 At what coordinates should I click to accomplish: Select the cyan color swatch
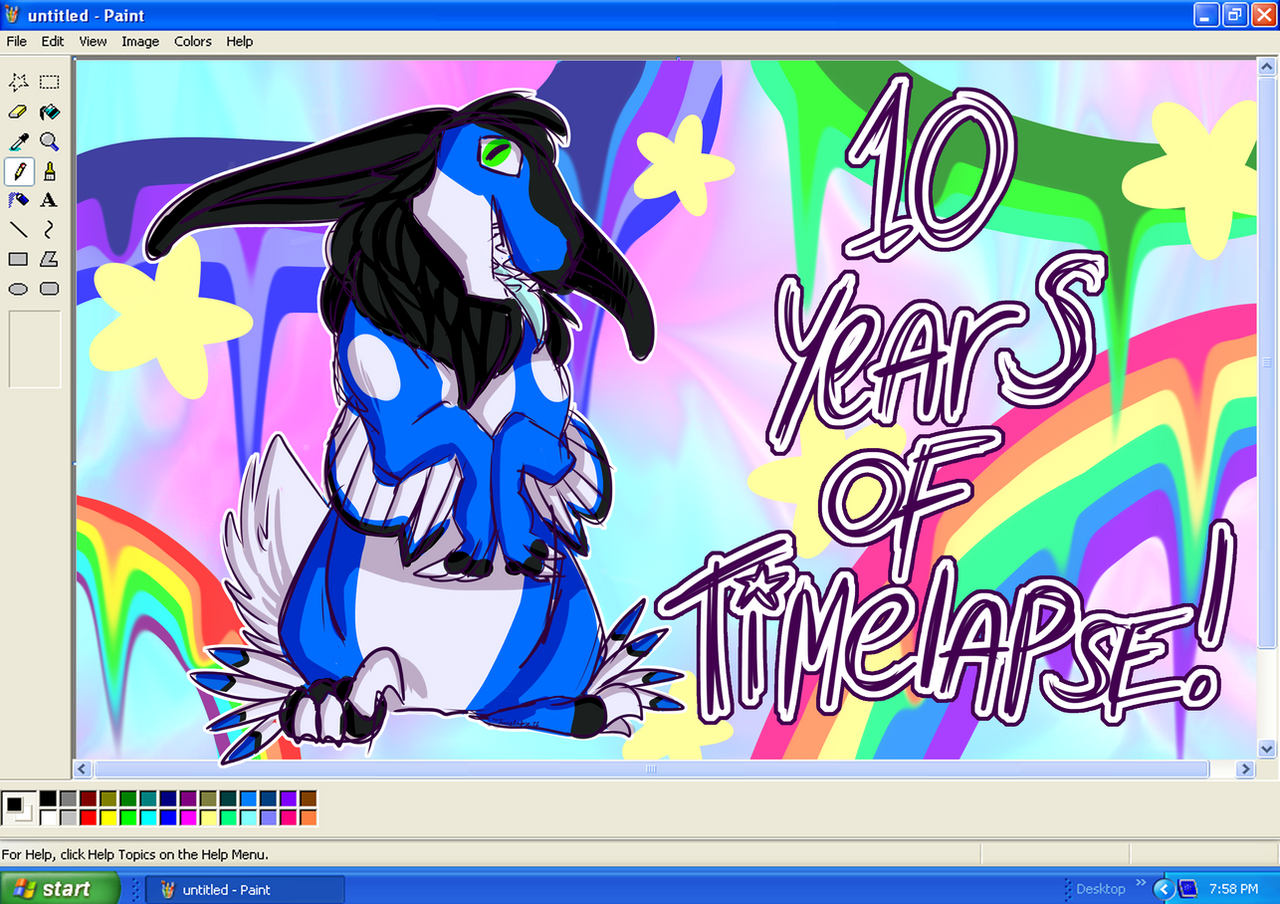[x=148, y=818]
